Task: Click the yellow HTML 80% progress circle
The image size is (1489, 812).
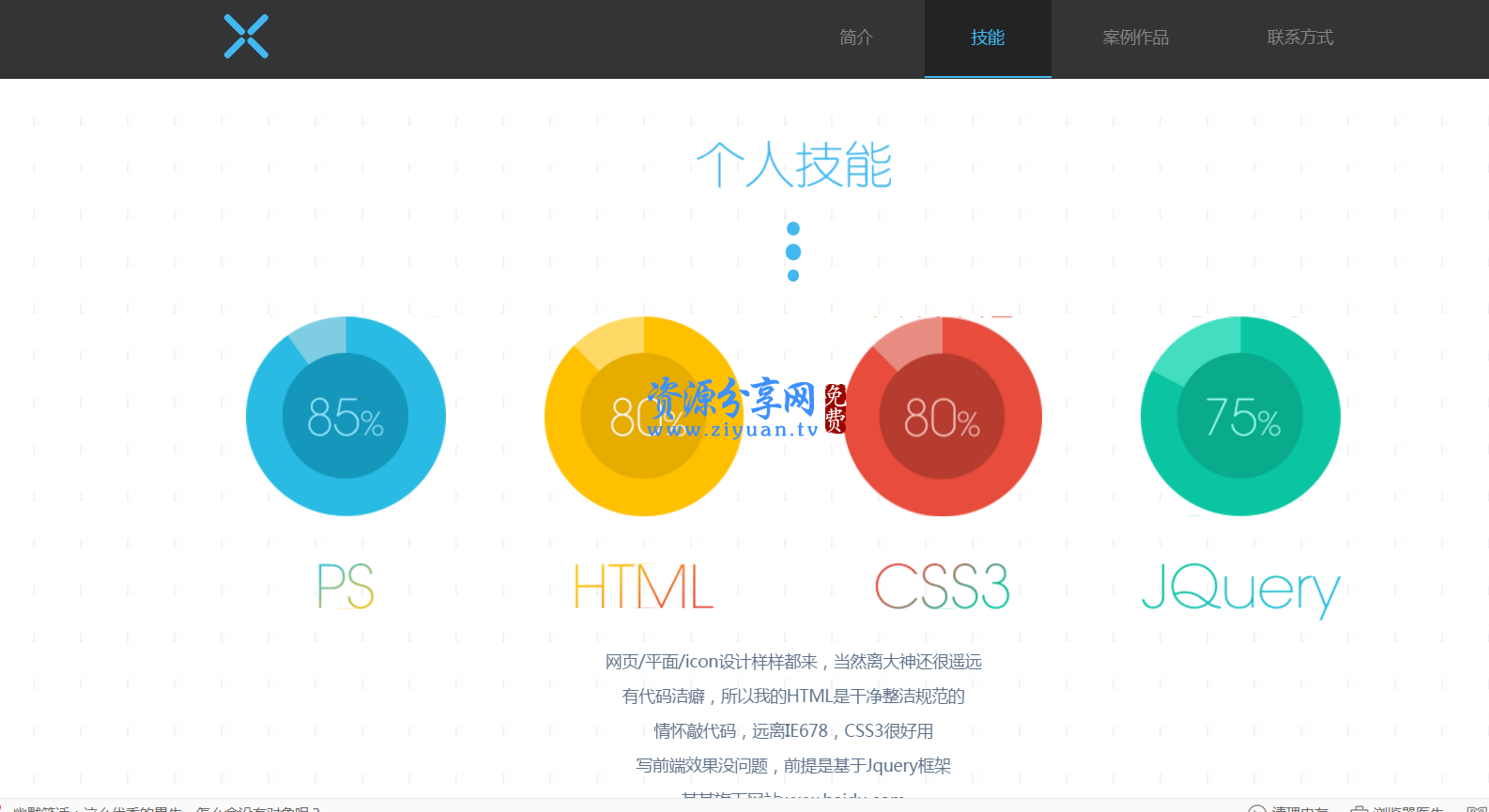Action: click(x=644, y=416)
